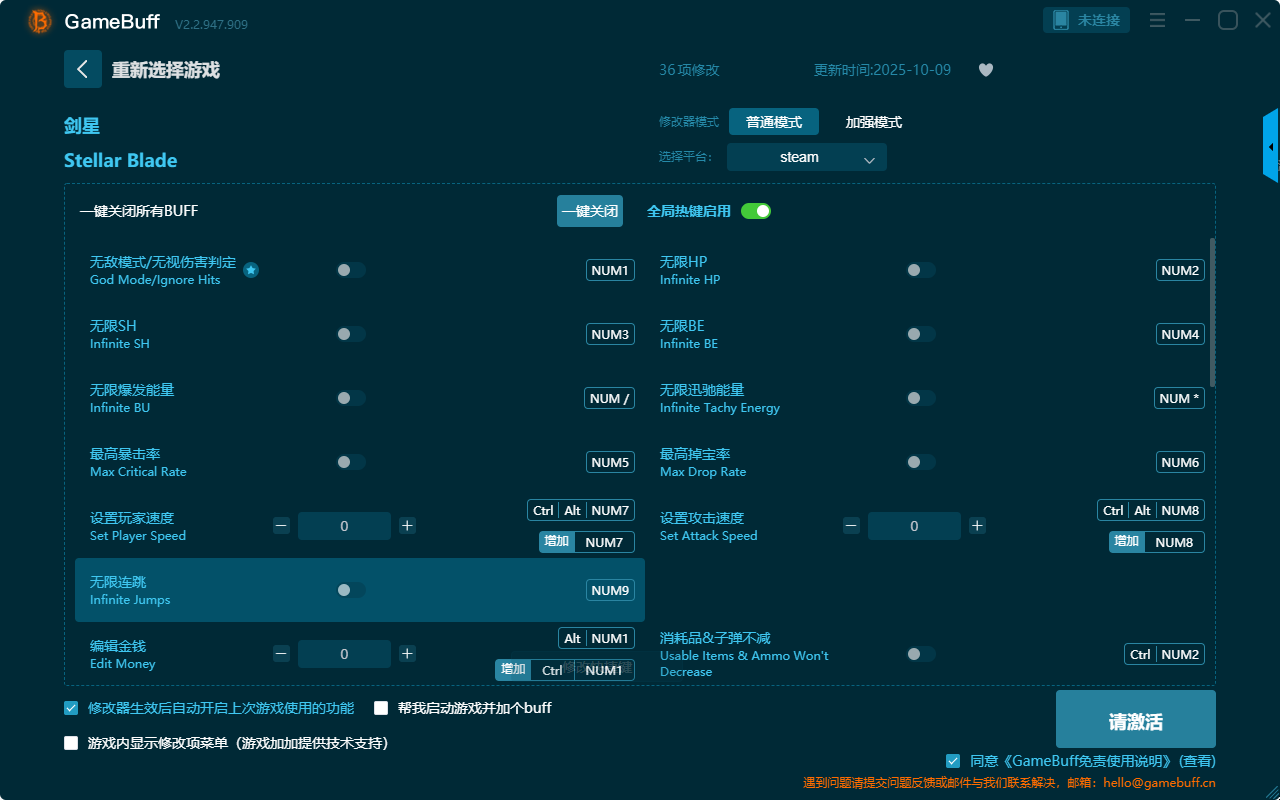Screen dimensions: 1280x800
Task: Expand the blue side panel arrow
Action: pyautogui.click(x=1270, y=147)
